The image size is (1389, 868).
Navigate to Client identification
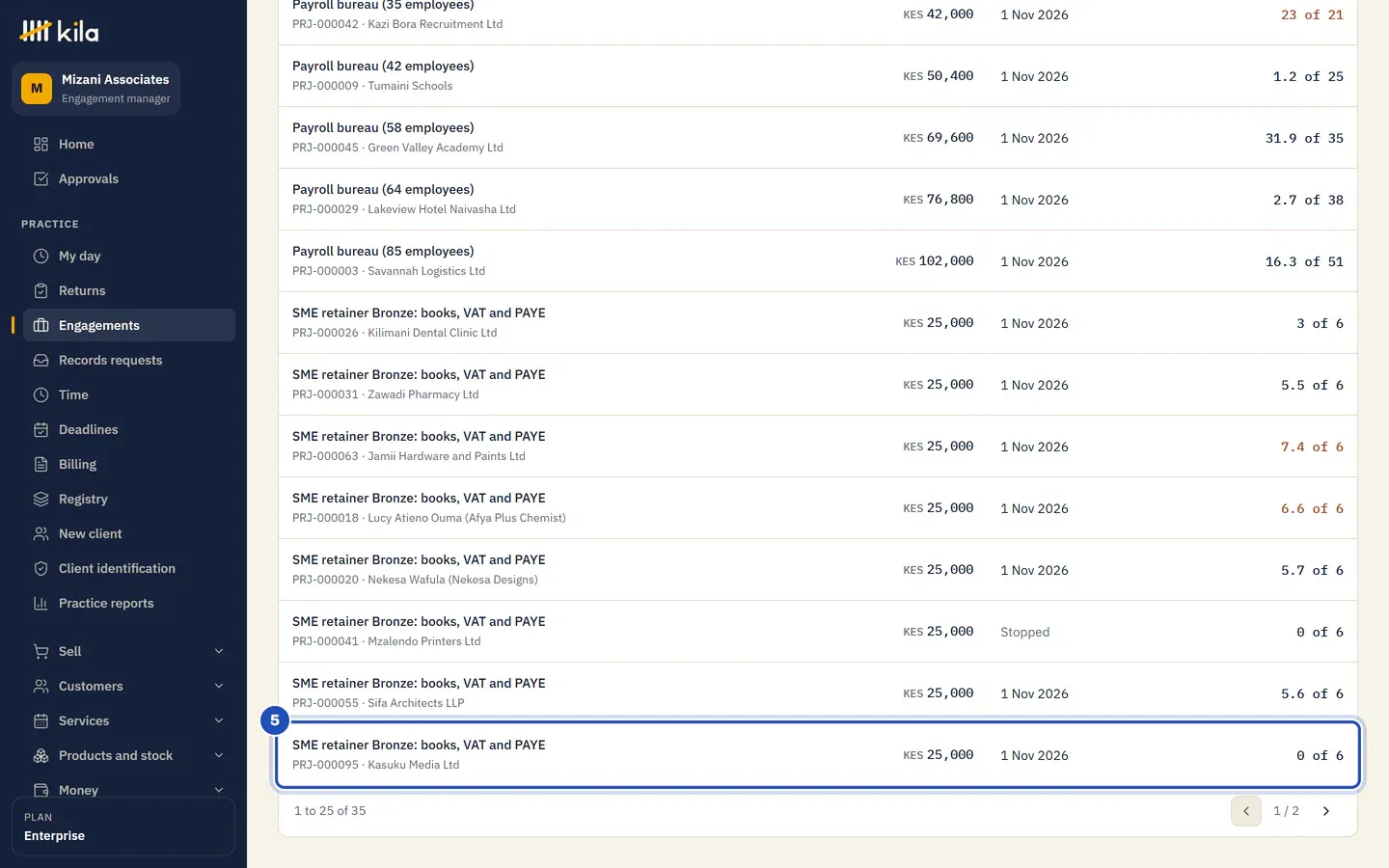[129, 569]
